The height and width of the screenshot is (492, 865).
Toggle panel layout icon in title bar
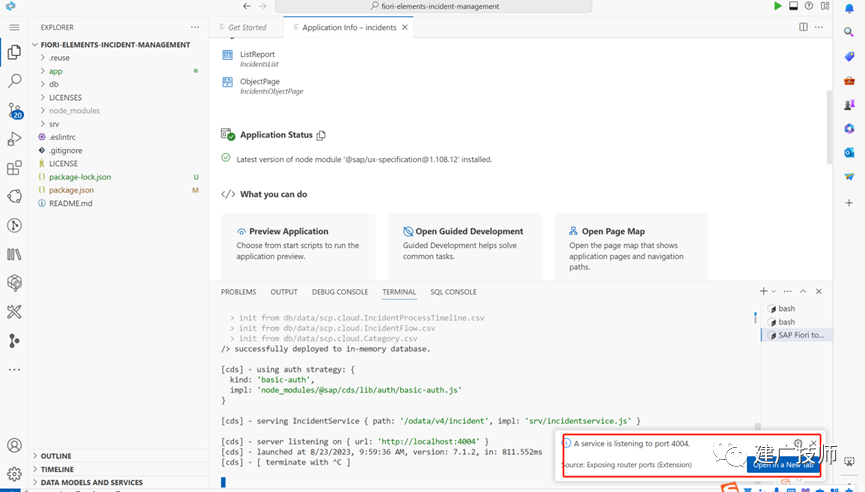pos(793,6)
